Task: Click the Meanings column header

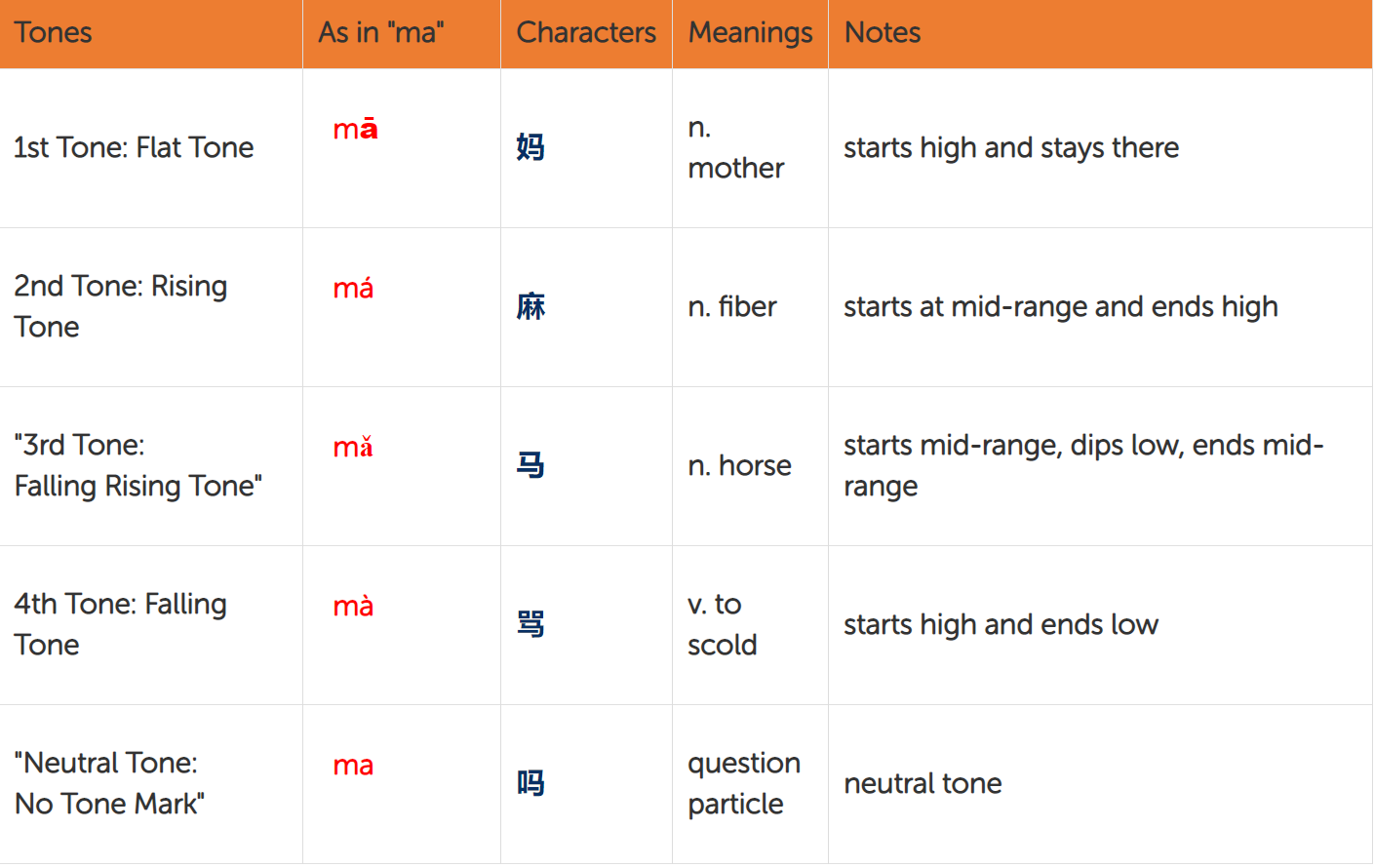Action: coord(750,32)
